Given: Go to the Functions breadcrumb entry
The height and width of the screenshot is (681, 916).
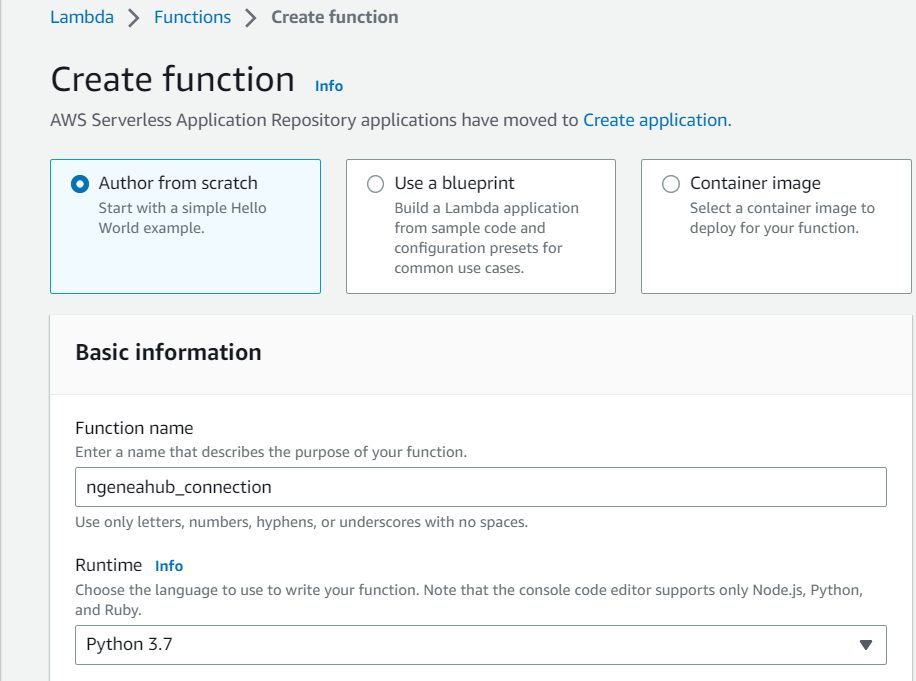Looking at the screenshot, I should tap(192, 16).
